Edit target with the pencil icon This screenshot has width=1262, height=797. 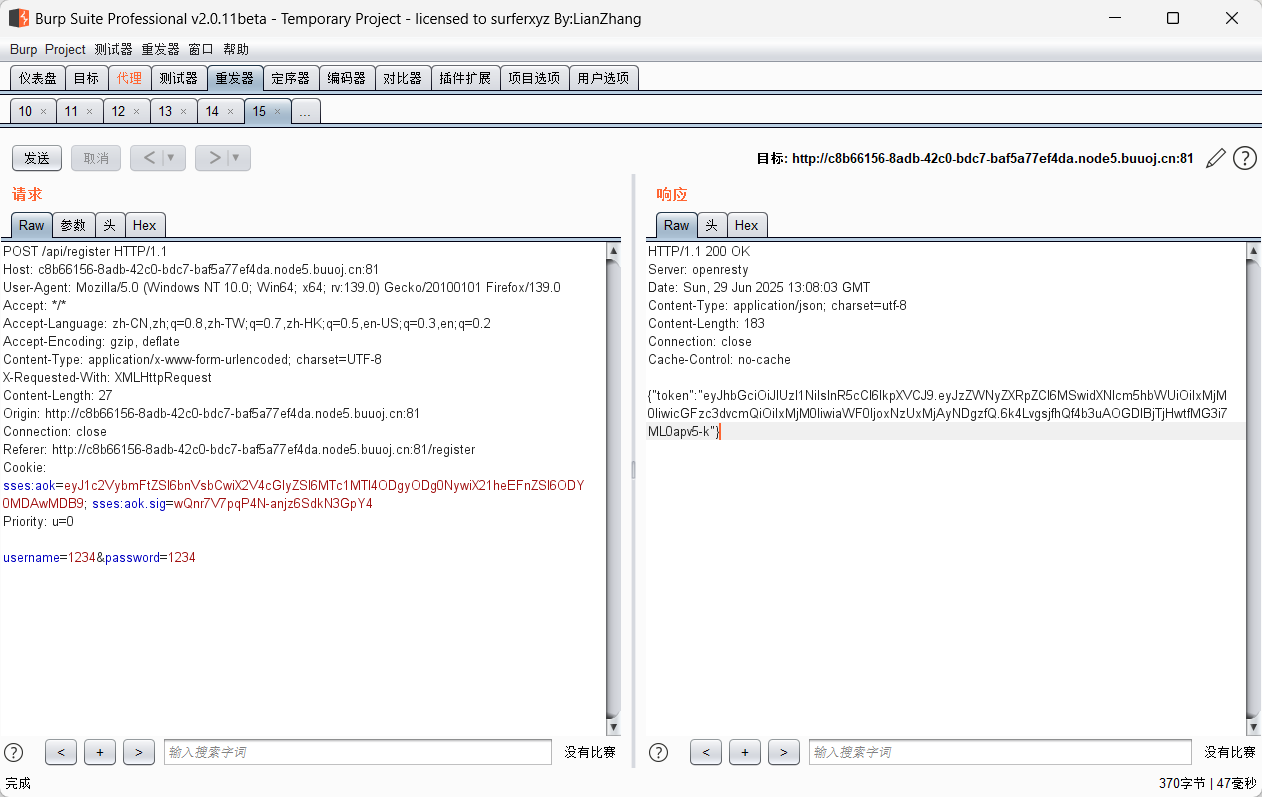click(1216, 158)
